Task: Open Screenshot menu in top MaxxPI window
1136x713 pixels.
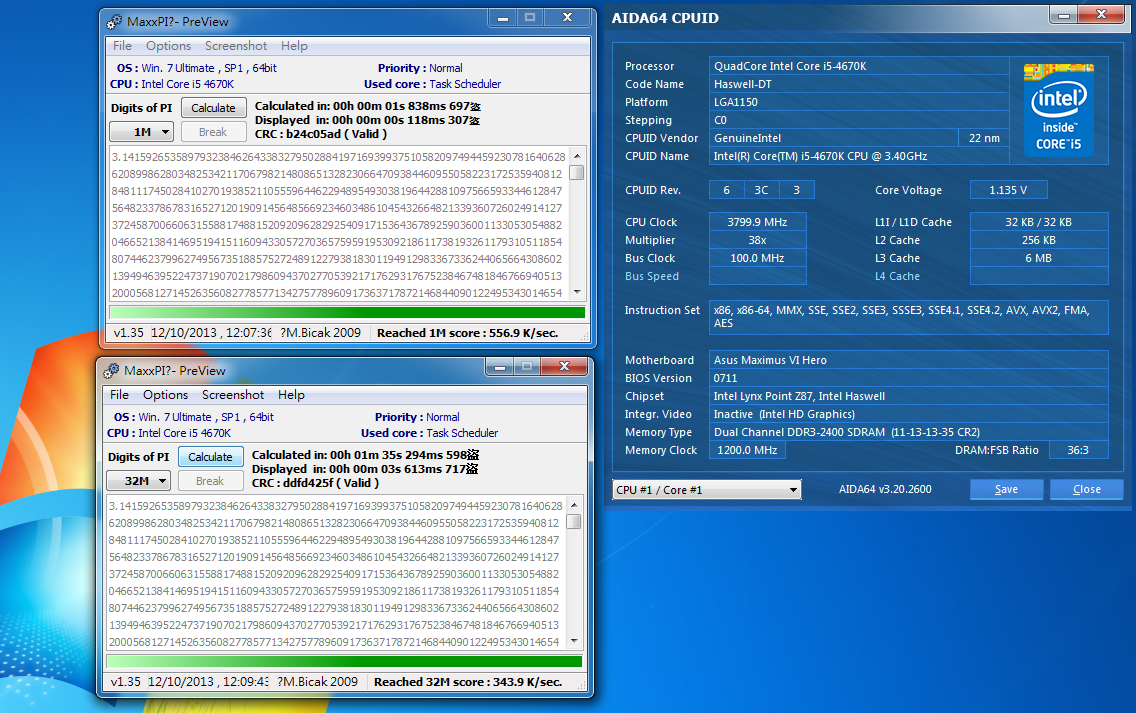Action: [236, 46]
